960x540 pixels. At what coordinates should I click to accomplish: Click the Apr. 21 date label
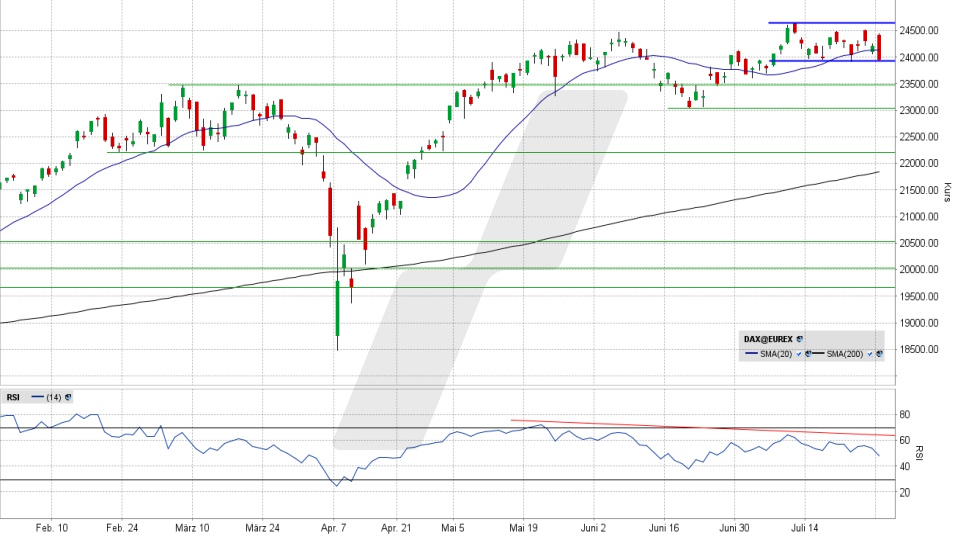tap(396, 528)
